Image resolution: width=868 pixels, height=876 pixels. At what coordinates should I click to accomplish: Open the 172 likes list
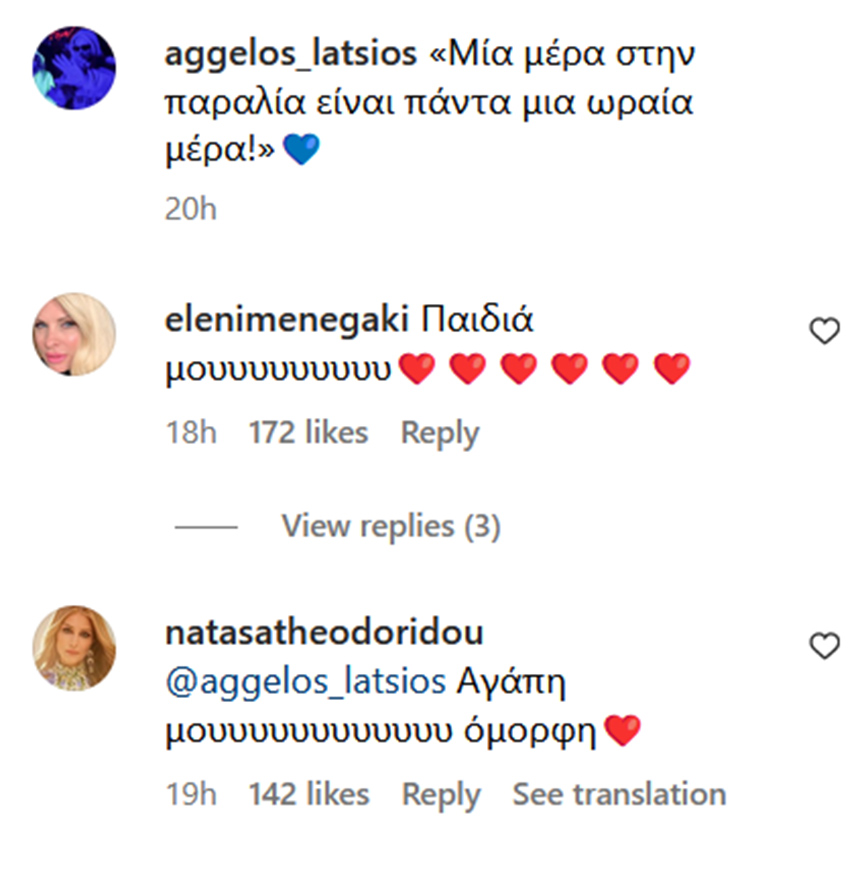(308, 433)
